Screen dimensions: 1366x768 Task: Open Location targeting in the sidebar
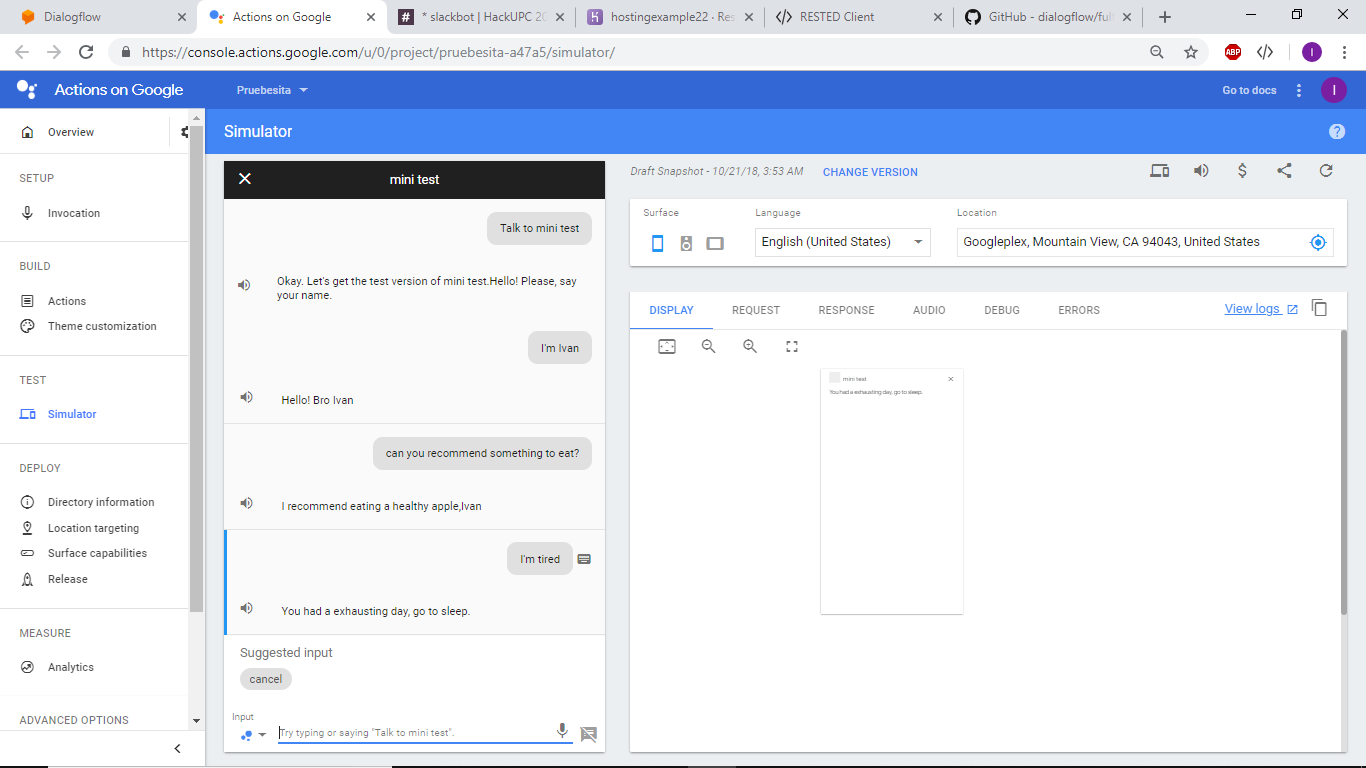click(94, 528)
